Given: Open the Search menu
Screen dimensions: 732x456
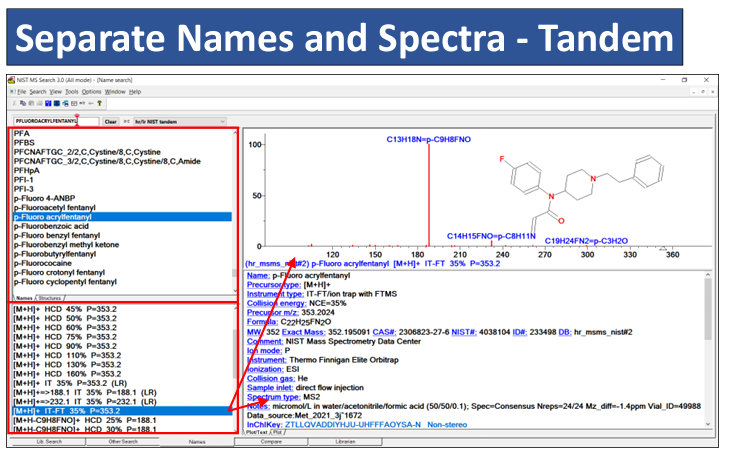Looking at the screenshot, I should [x=38, y=91].
